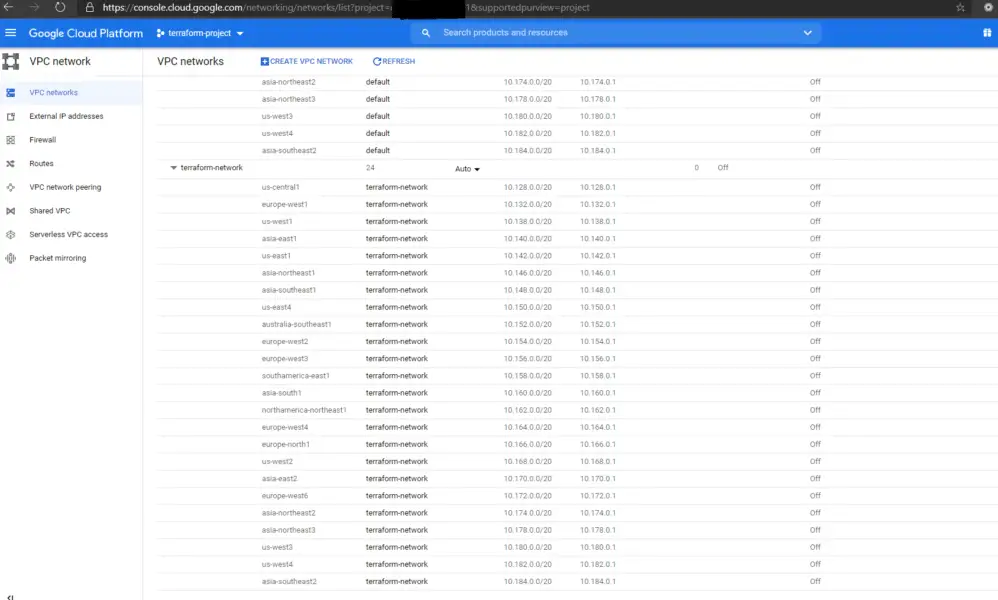Open VPC network peering page
998x600 pixels.
(65, 187)
